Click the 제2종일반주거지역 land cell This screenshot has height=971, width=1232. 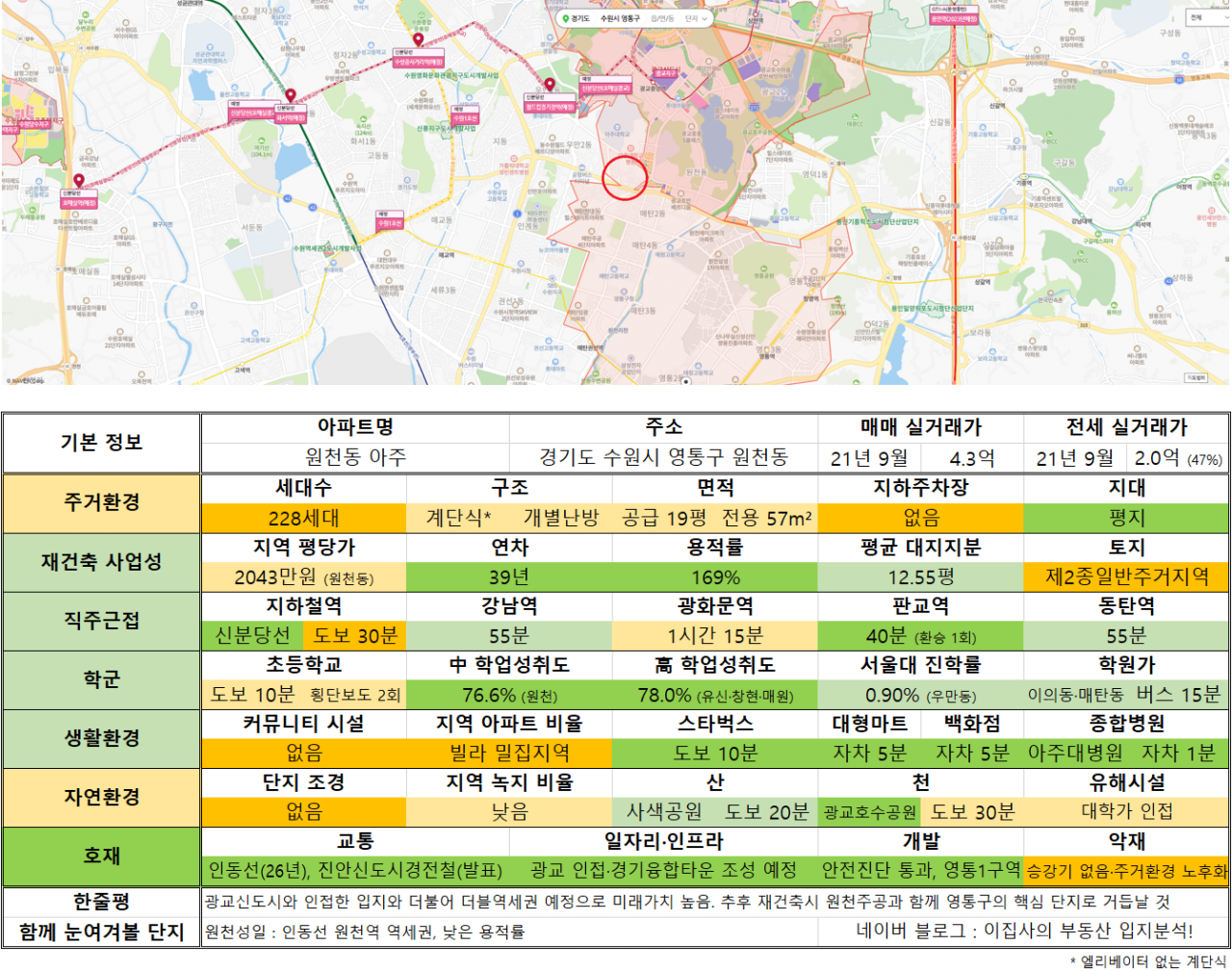point(1126,577)
